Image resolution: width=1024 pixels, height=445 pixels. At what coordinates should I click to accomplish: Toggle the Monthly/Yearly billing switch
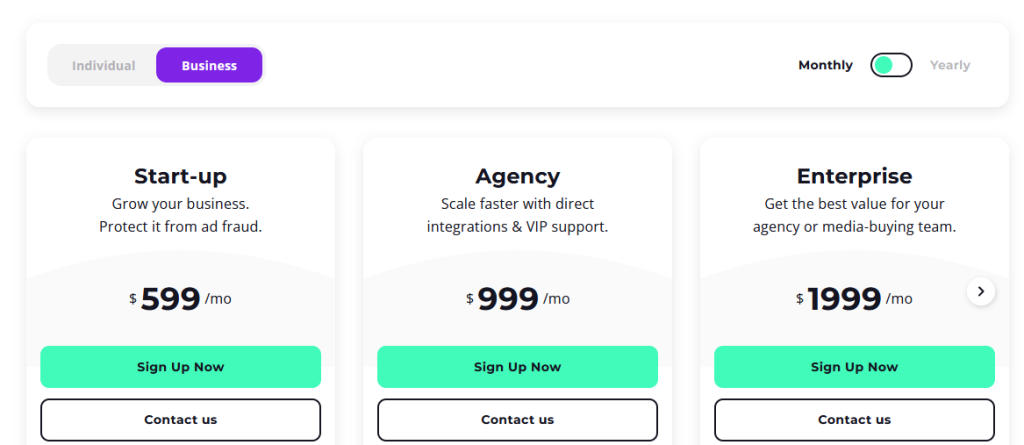(x=891, y=65)
